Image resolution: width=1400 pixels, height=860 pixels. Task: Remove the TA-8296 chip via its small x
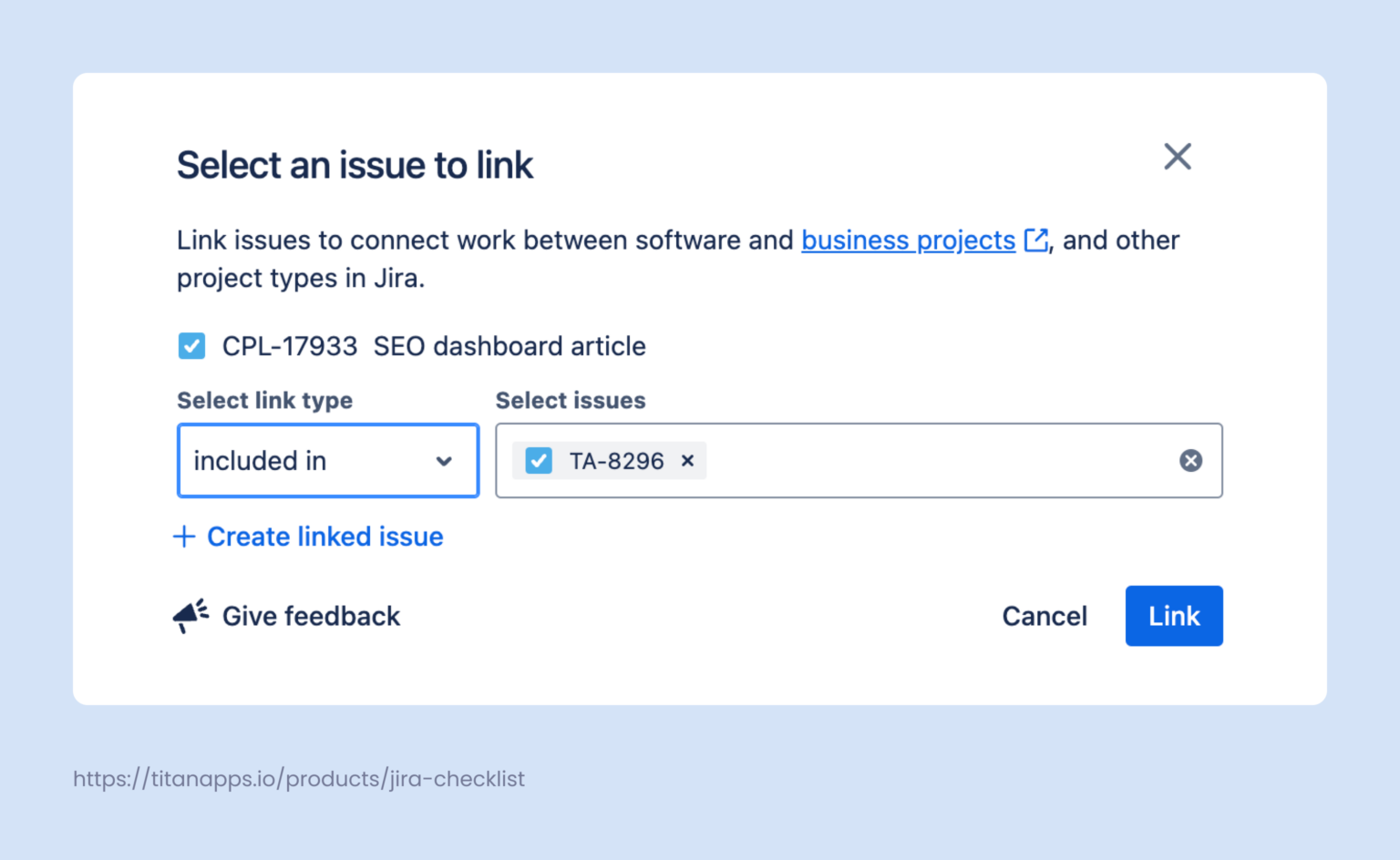point(687,461)
